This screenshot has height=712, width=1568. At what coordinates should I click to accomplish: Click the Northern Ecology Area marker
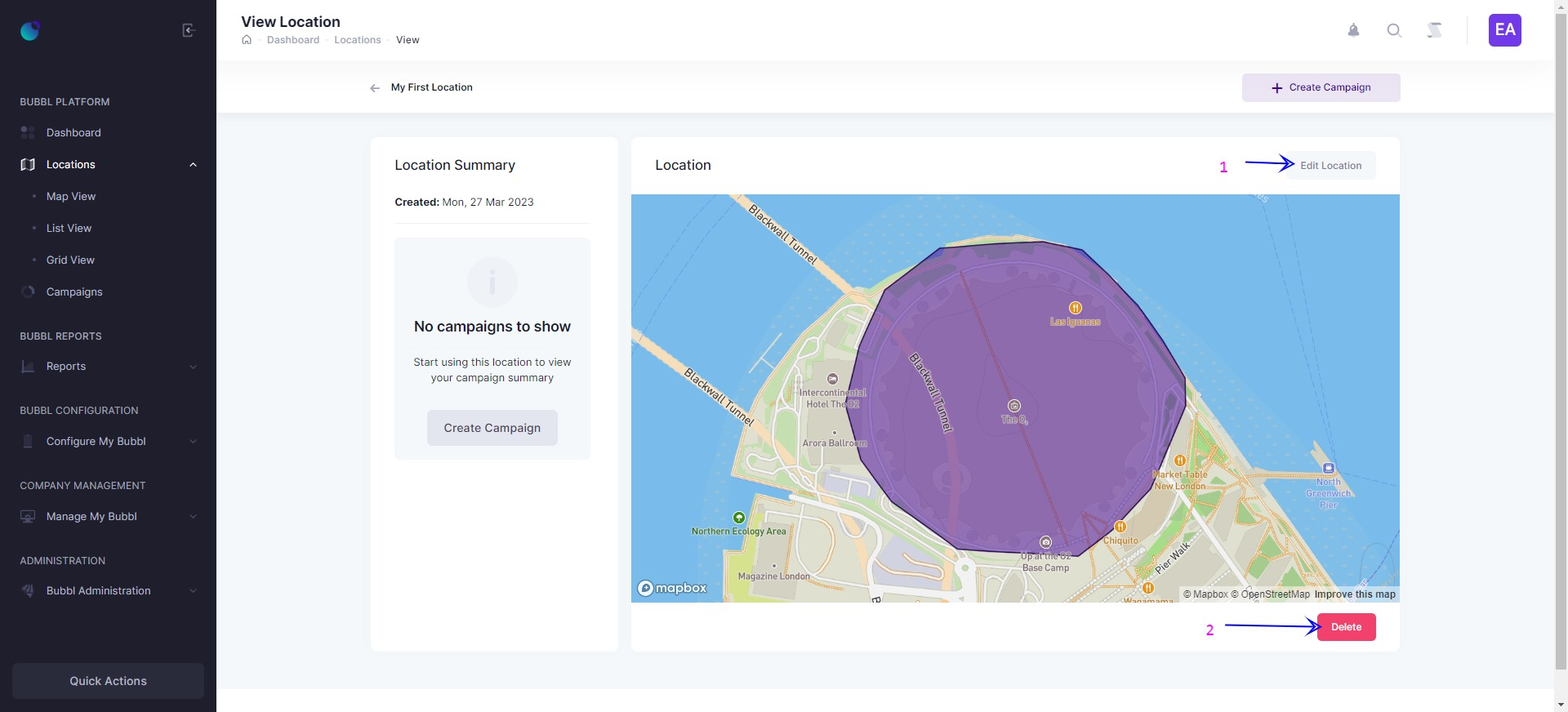point(739,518)
